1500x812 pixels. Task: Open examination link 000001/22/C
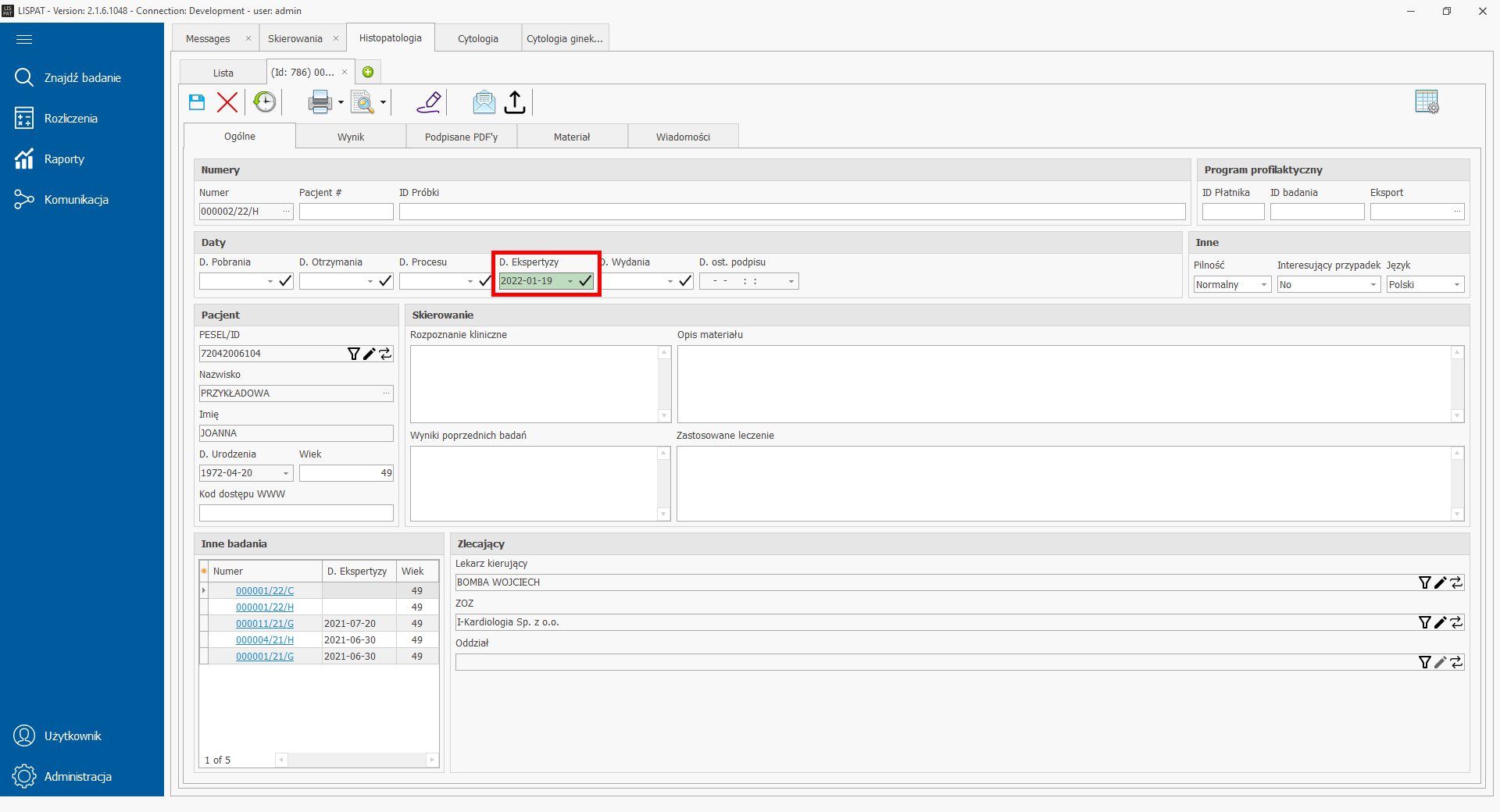265,591
